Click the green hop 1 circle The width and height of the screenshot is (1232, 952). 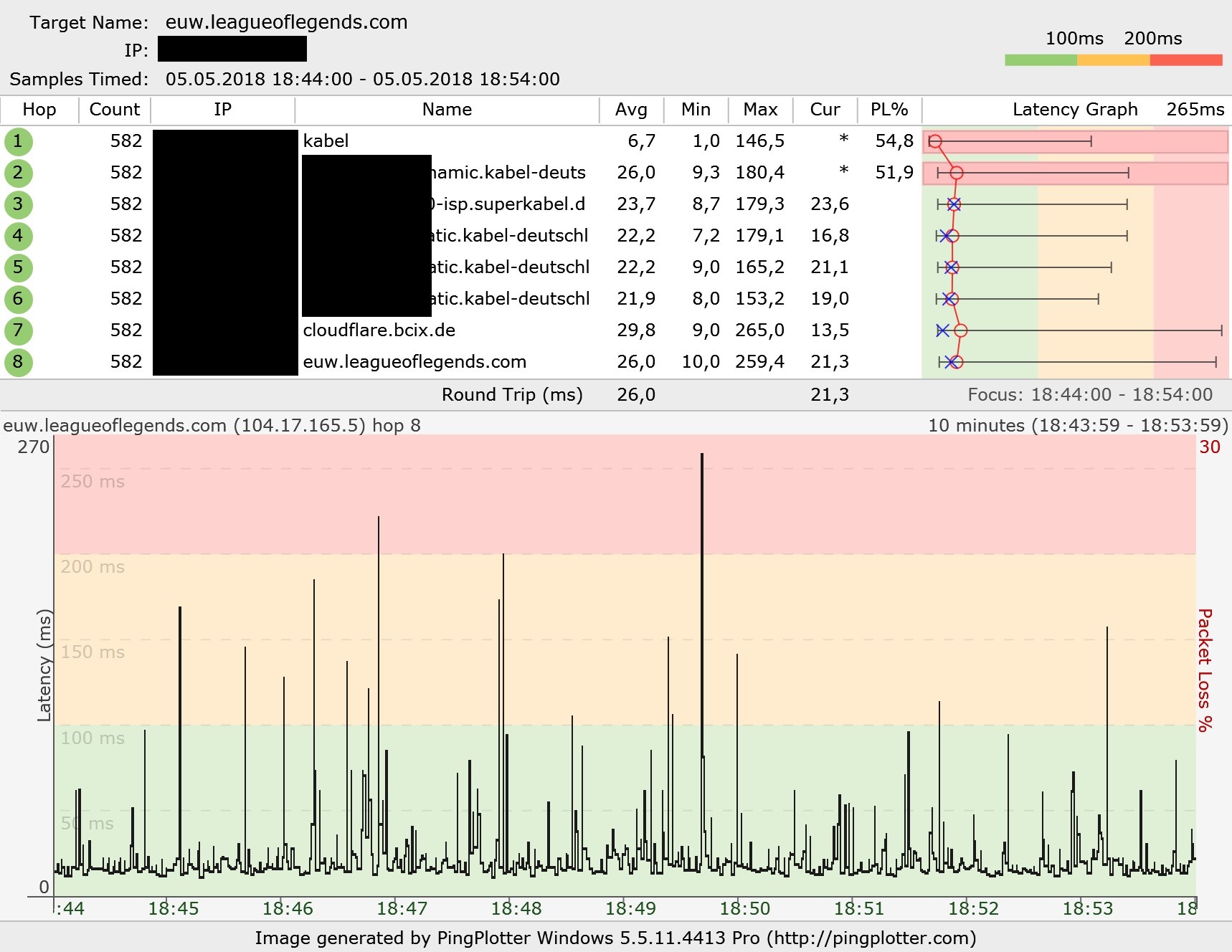tap(18, 141)
